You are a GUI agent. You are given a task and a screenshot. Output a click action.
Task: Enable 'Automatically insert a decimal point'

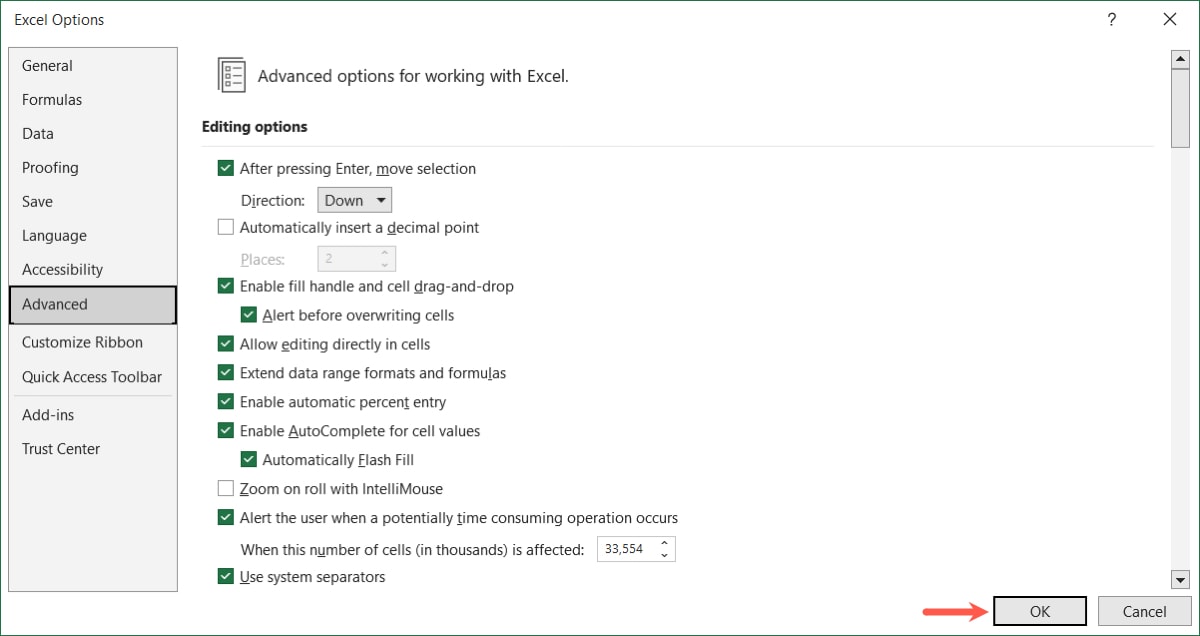225,227
